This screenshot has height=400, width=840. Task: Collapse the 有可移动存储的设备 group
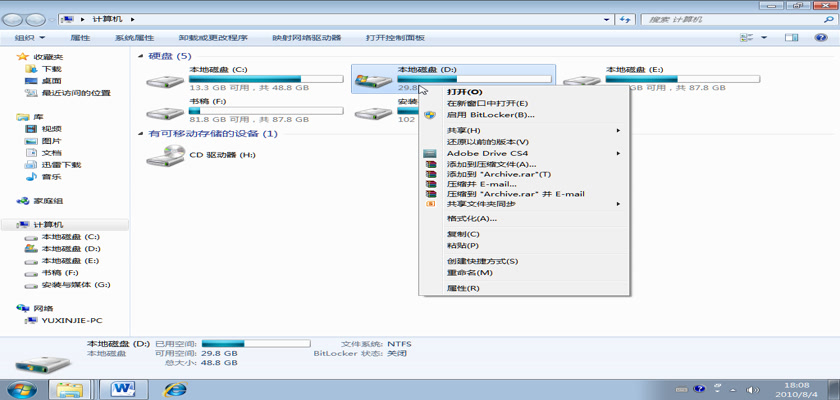[141, 133]
